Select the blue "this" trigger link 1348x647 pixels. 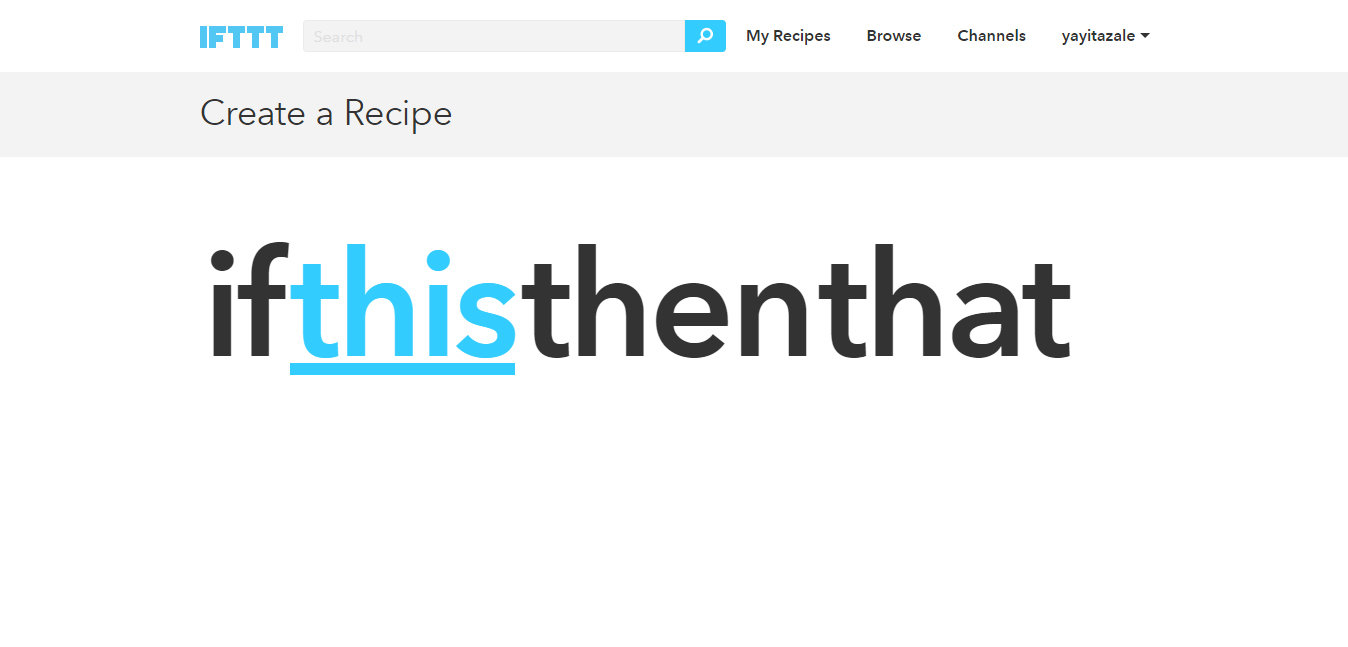click(402, 305)
